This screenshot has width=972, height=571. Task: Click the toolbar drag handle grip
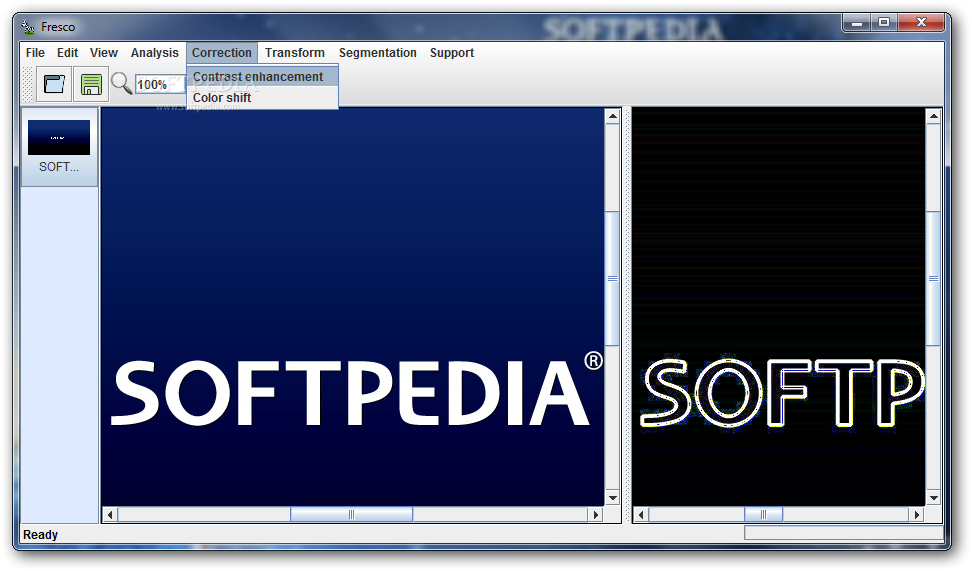[x=28, y=84]
